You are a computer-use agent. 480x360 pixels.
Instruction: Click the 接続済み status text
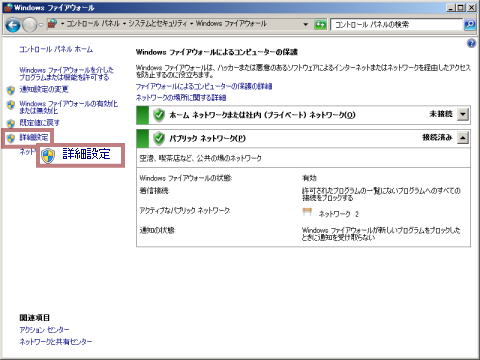pos(437,137)
